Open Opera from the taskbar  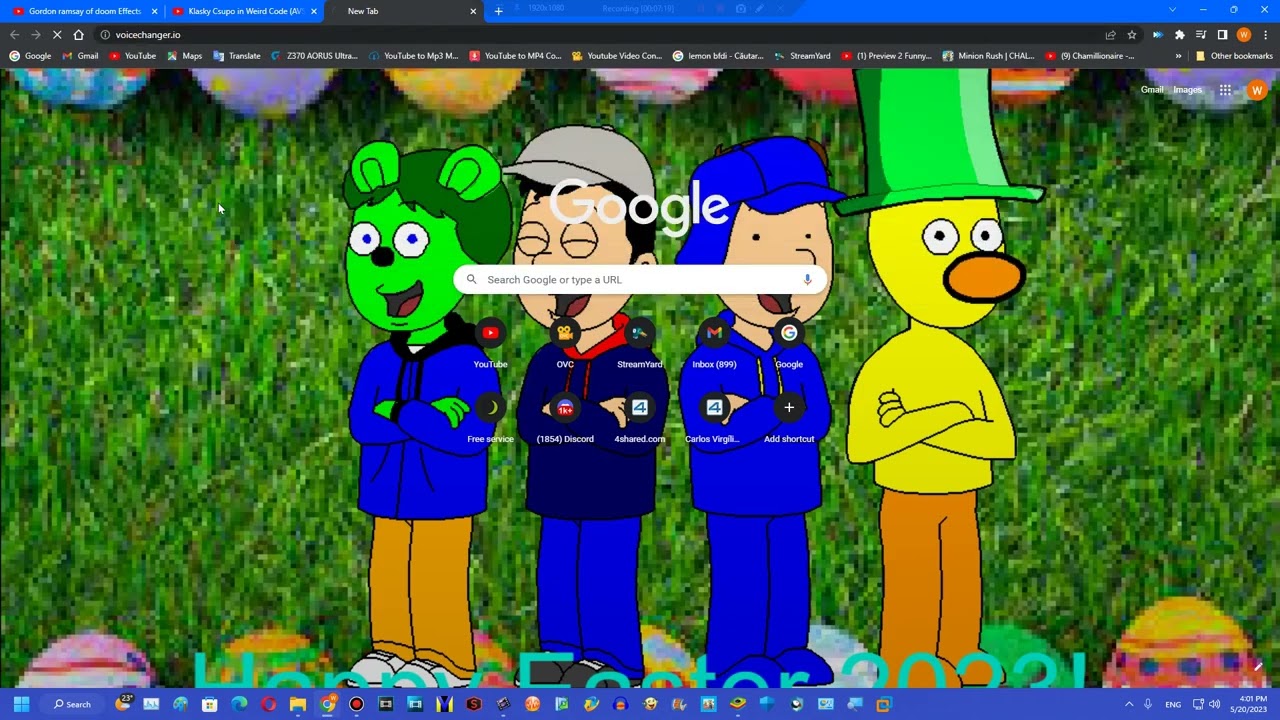[269, 704]
